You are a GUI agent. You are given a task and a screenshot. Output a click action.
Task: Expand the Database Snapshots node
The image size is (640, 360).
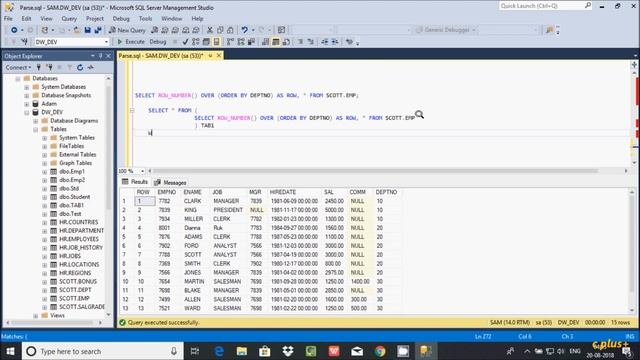click(27, 96)
